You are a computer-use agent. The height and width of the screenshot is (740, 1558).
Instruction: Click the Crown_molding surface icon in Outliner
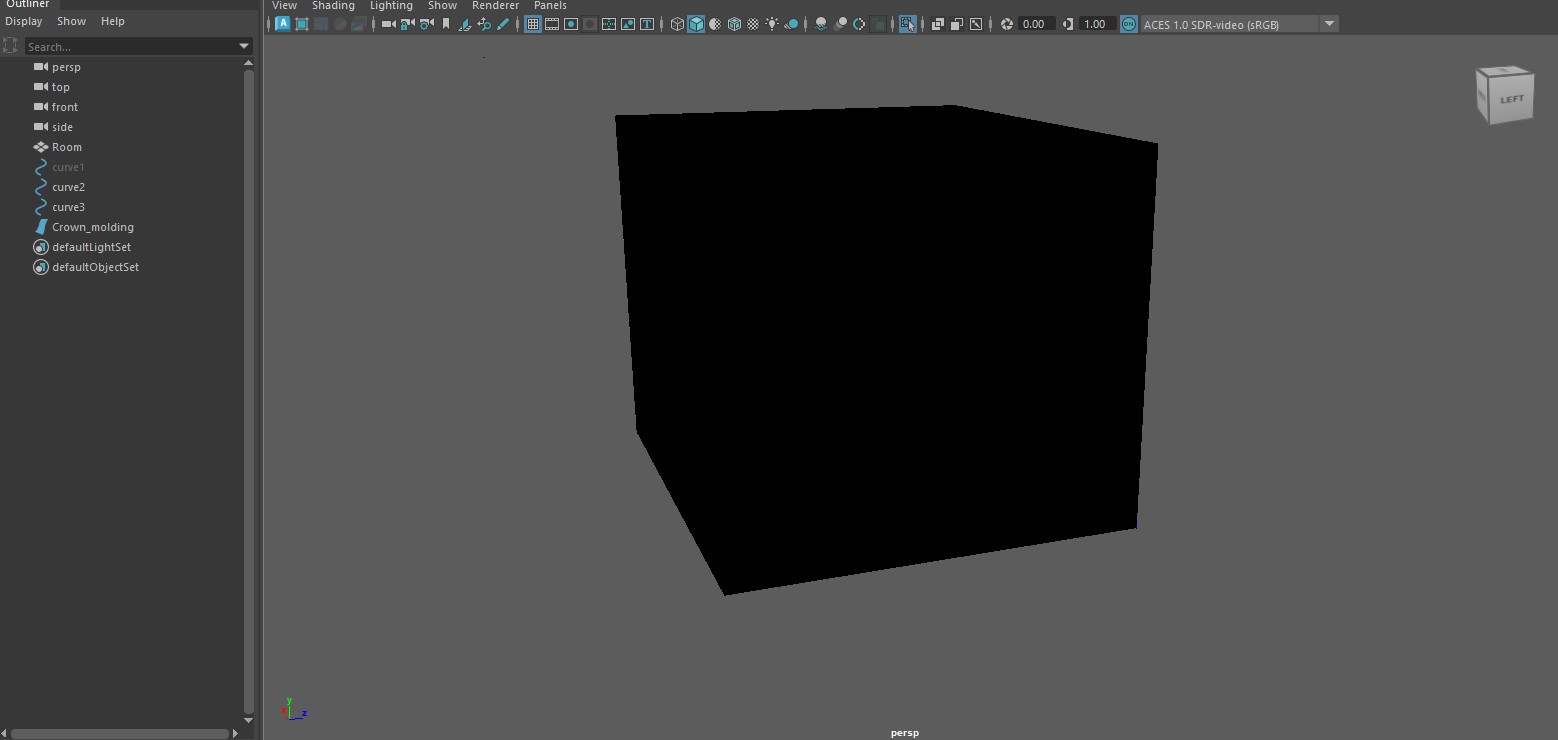41,227
